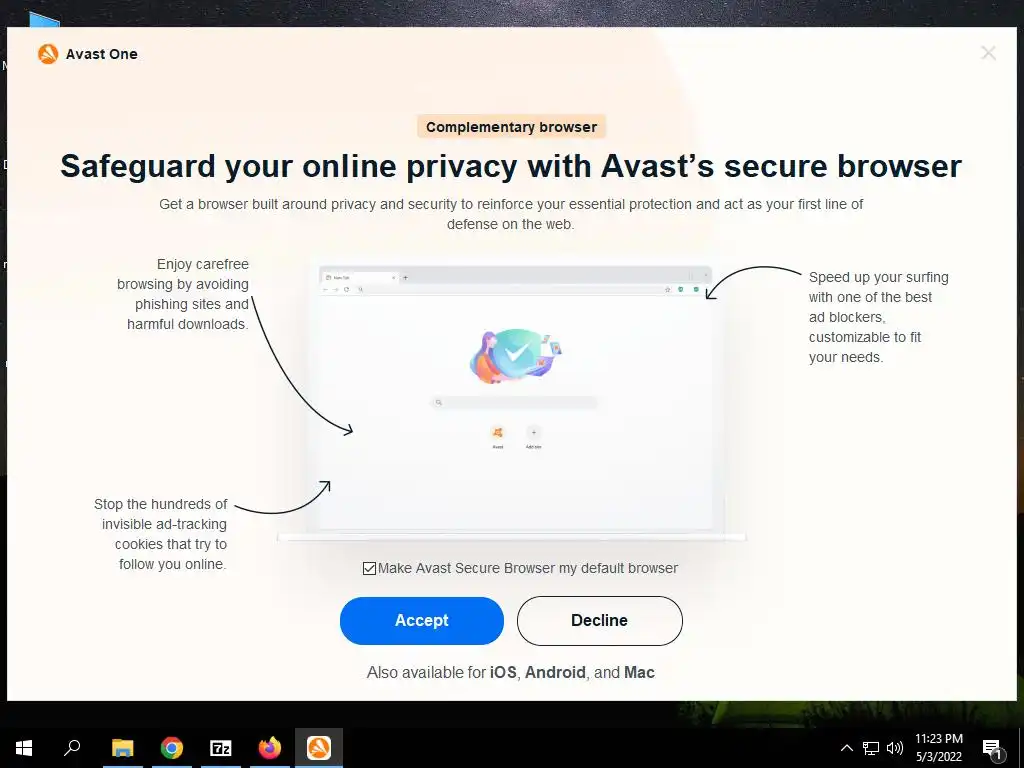Open the clock showing 11:23 PM
The image size is (1024, 768).
pos(938,748)
